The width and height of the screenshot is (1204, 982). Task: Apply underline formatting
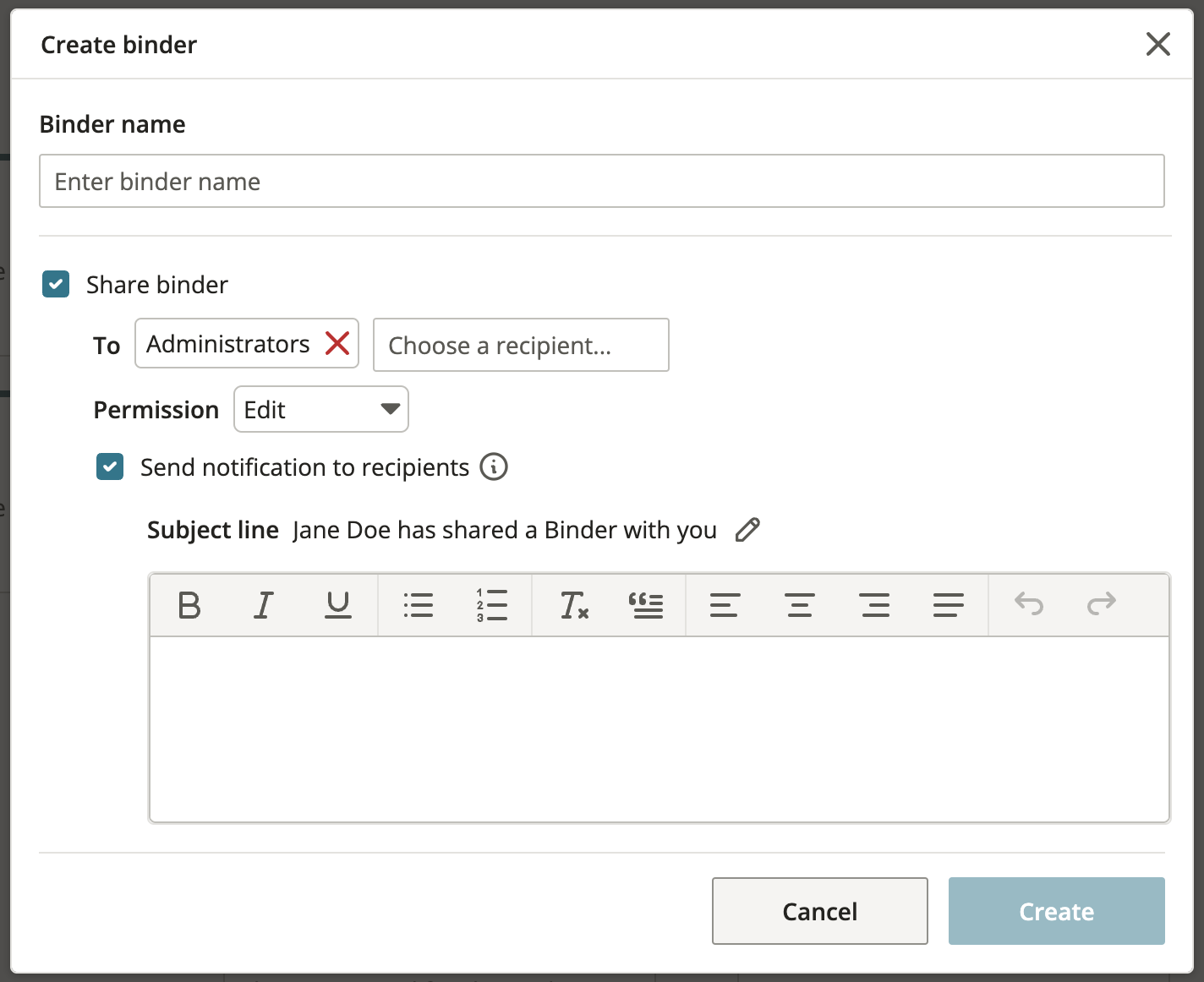tap(338, 605)
